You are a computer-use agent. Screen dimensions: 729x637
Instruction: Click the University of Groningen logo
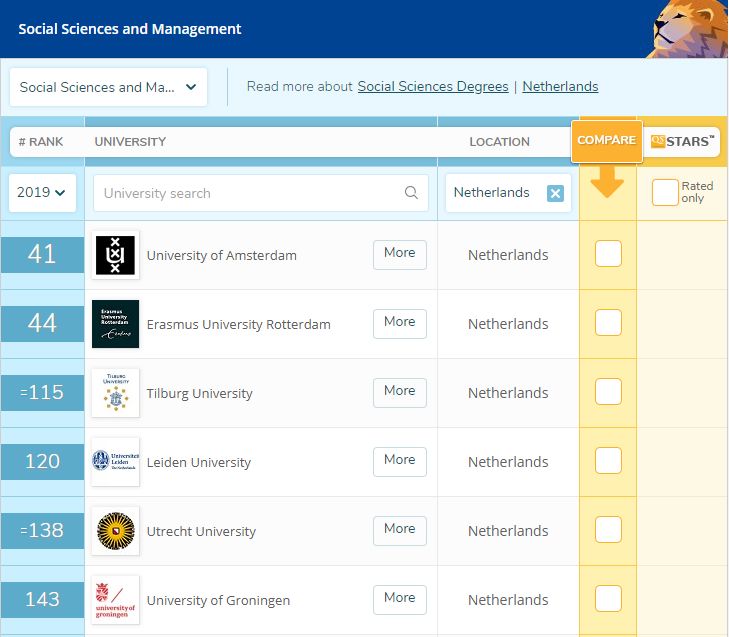point(115,600)
